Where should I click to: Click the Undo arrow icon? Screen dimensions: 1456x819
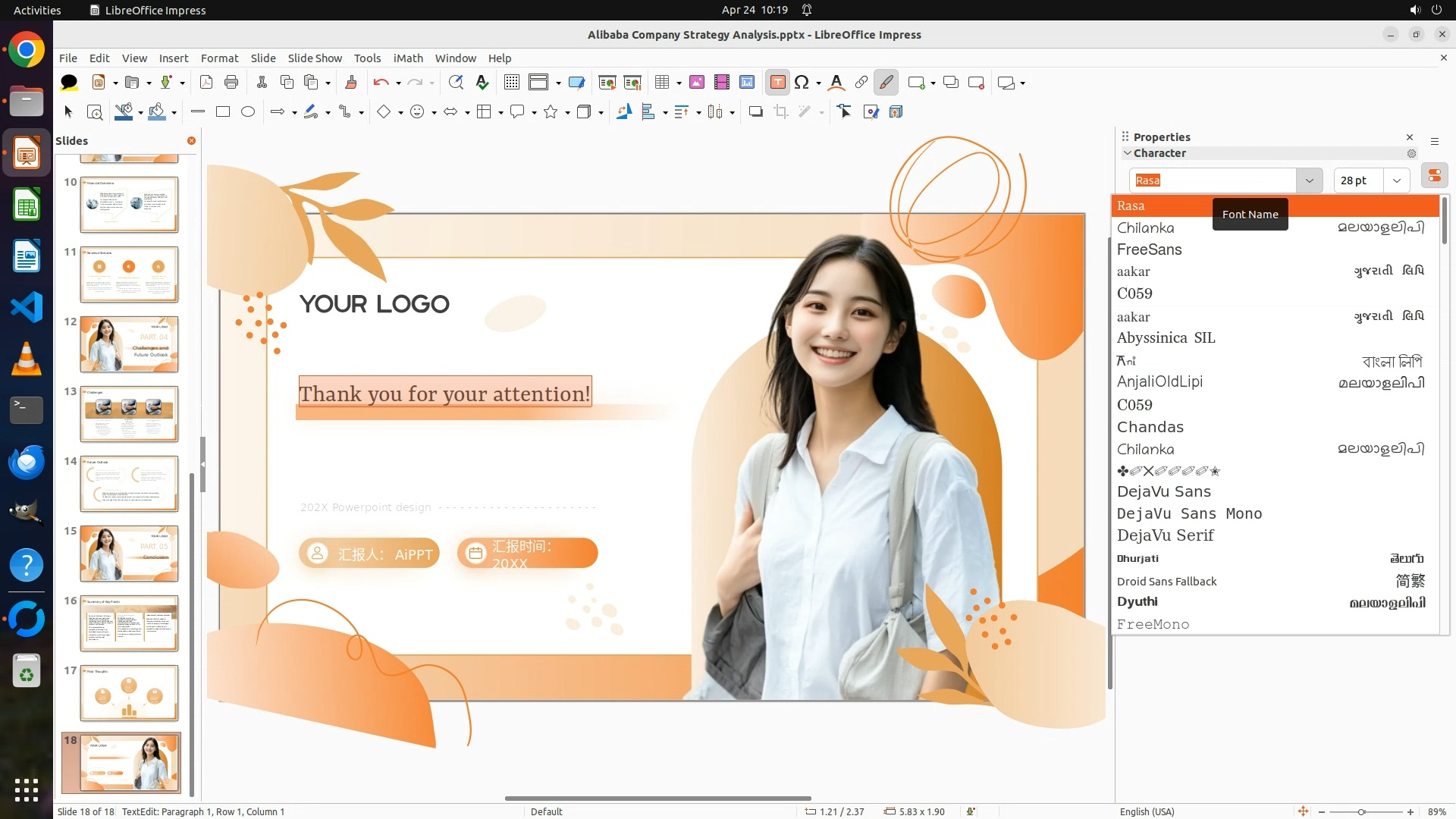(381, 83)
